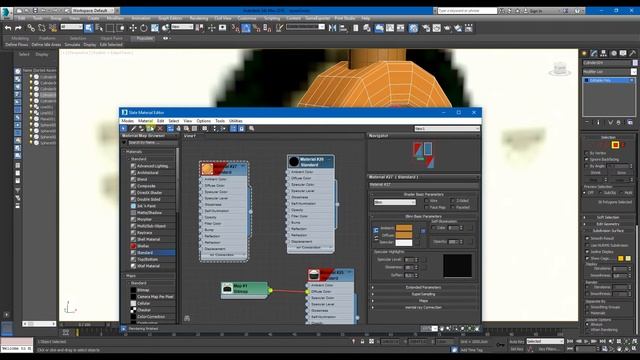640x360 pixels.
Task: Open the Rendering menu in main menu bar
Action: [199, 18]
